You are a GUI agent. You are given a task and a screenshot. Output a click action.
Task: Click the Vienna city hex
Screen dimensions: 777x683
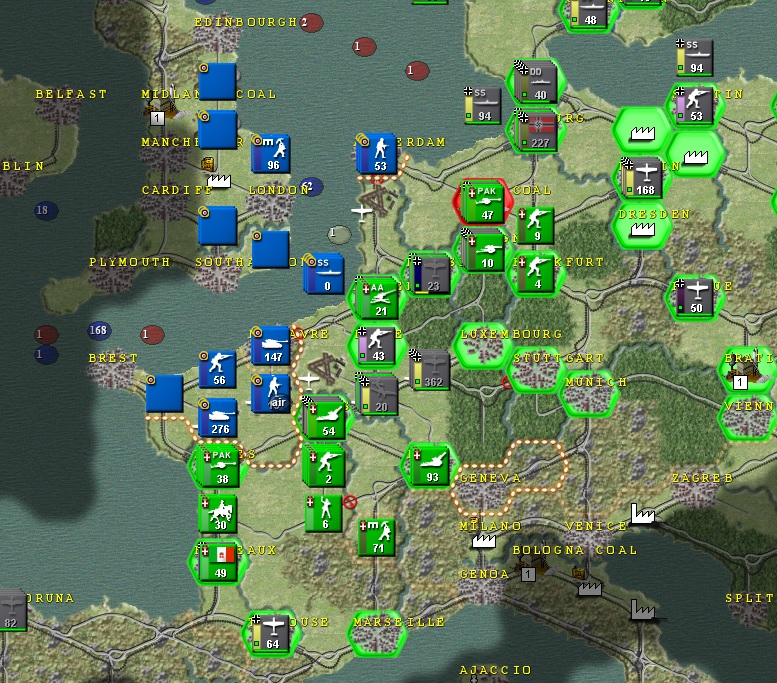point(747,418)
